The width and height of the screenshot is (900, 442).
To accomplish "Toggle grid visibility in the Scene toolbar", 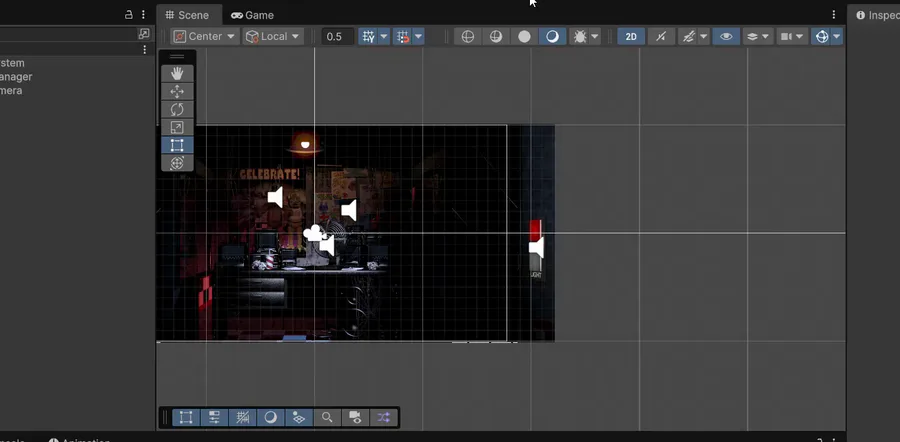I will coord(368,36).
